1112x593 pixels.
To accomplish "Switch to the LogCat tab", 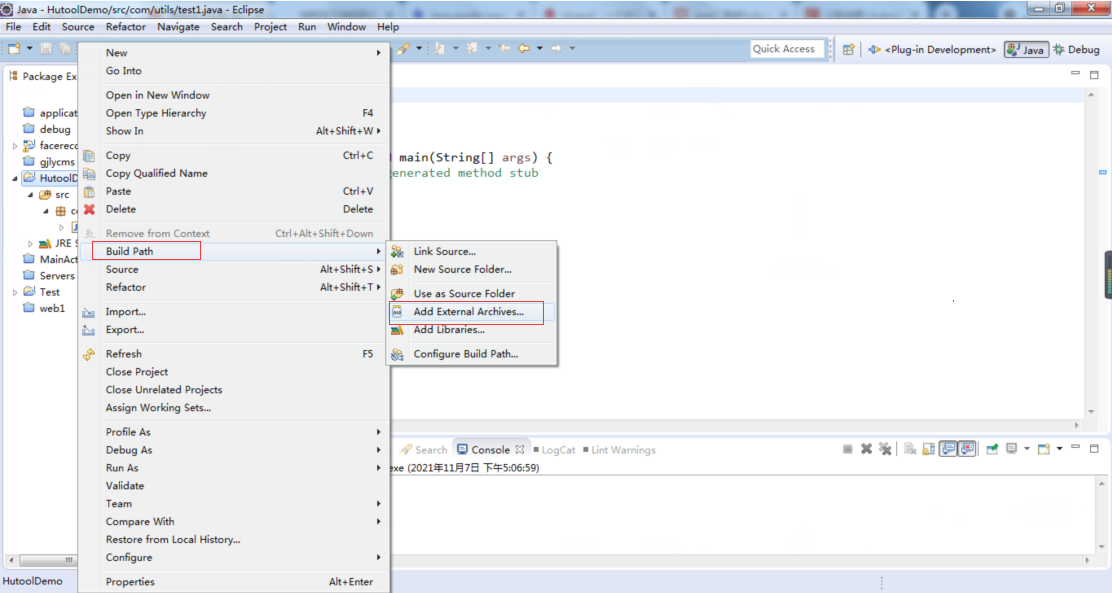I will click(555, 450).
